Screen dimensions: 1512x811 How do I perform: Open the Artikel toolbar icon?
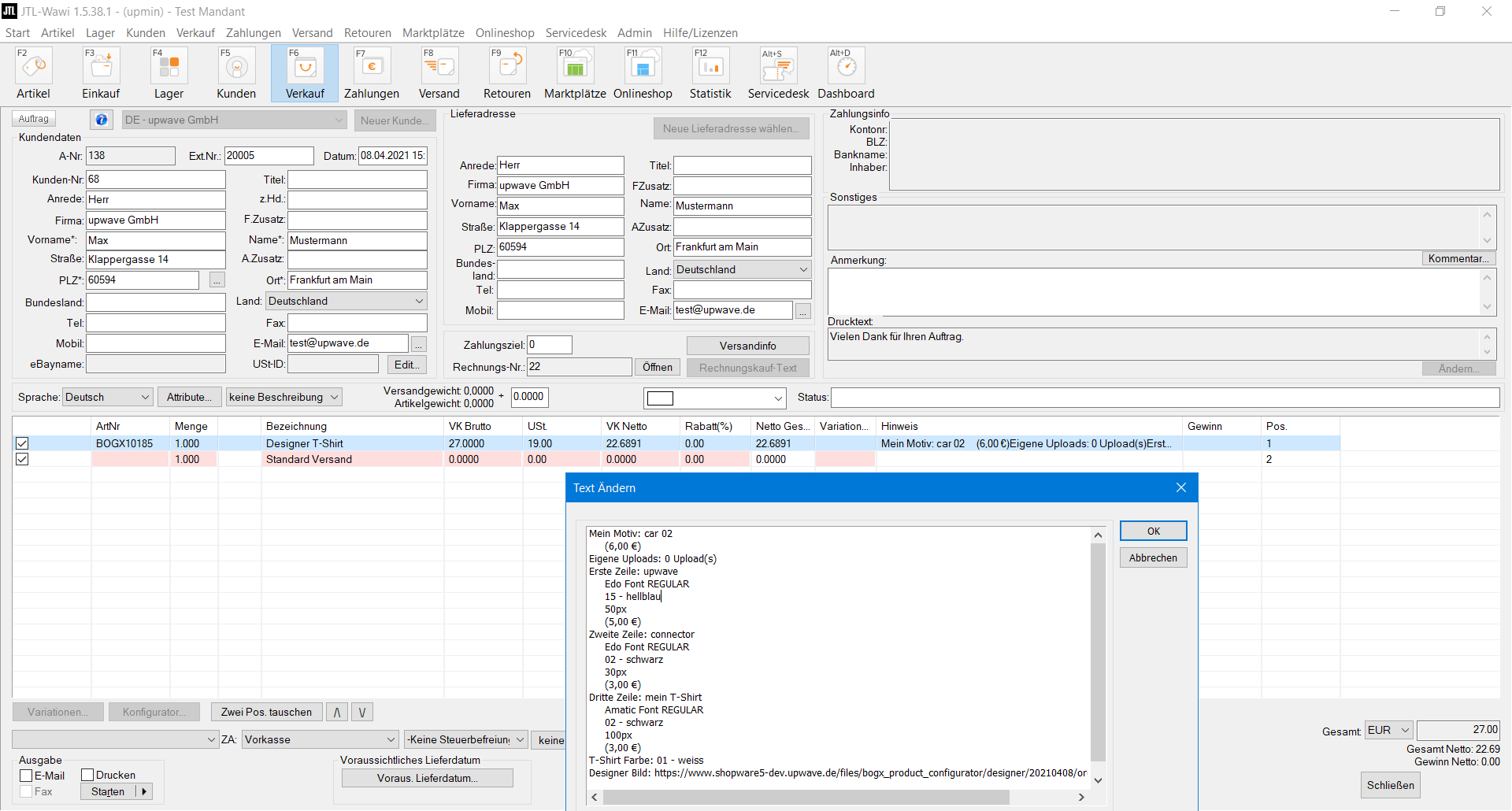click(34, 73)
